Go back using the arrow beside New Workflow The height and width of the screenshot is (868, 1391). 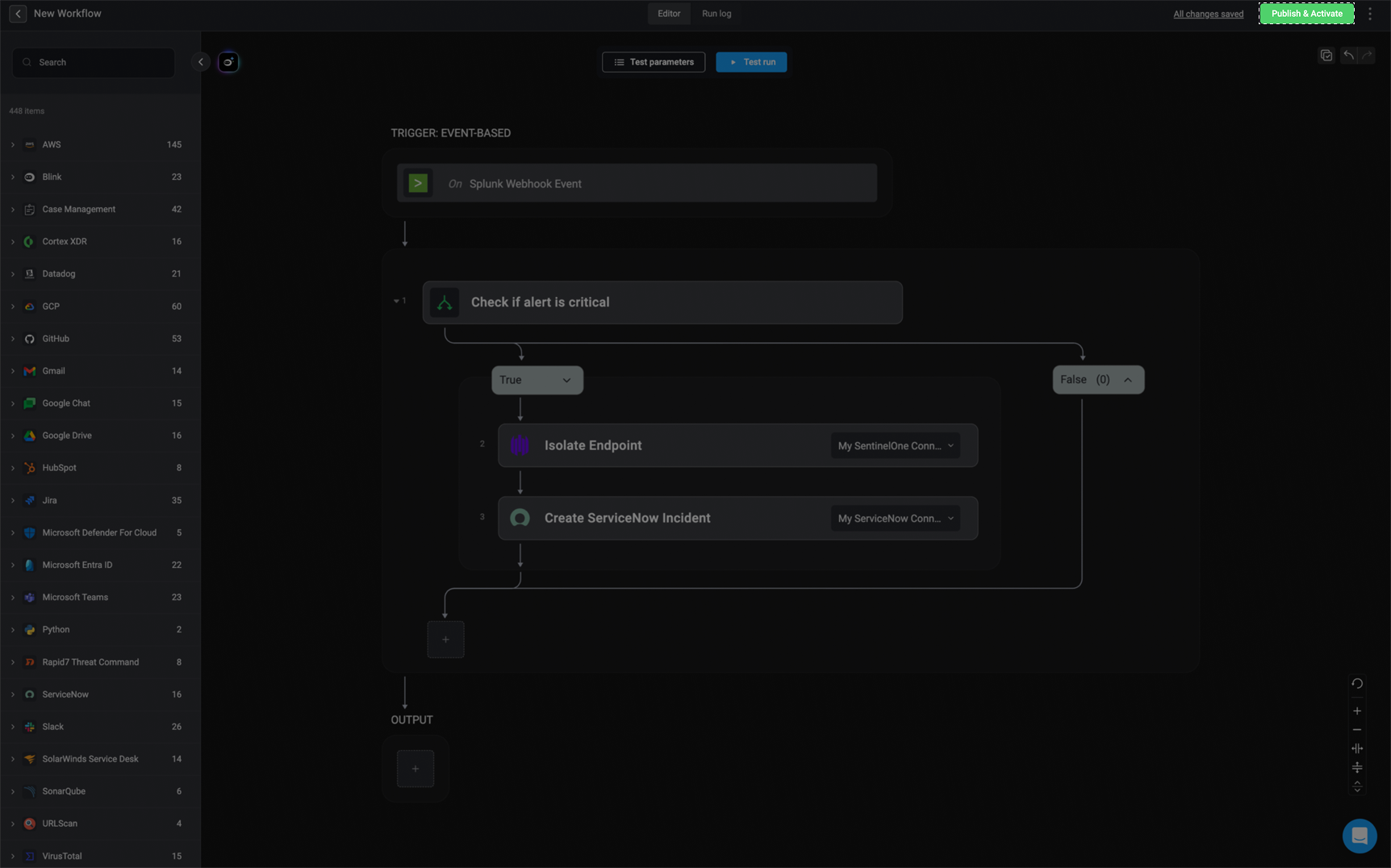[18, 14]
